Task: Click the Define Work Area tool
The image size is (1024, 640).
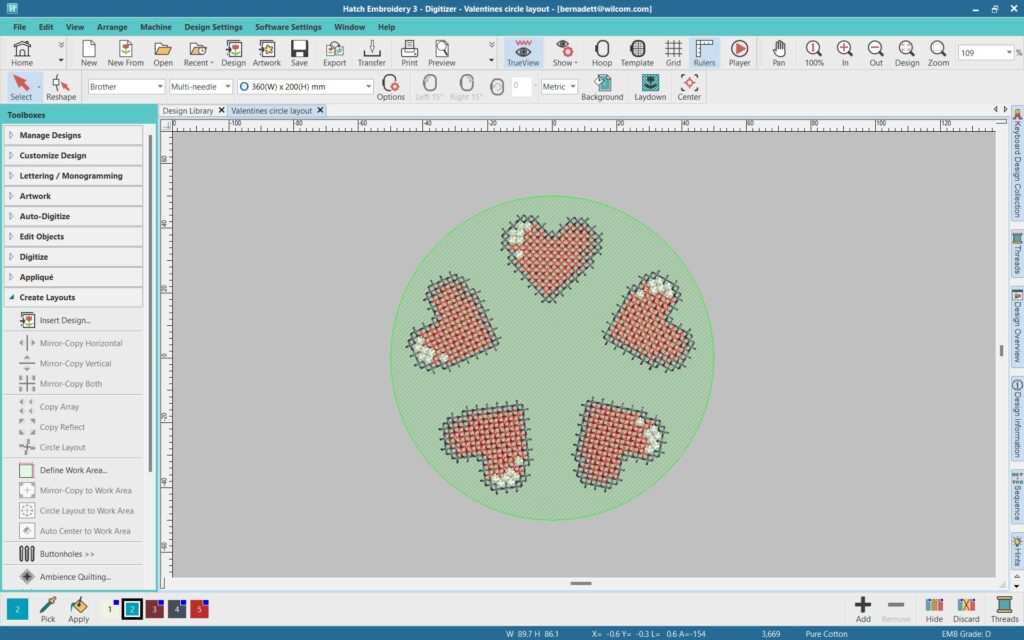Action: (72, 470)
